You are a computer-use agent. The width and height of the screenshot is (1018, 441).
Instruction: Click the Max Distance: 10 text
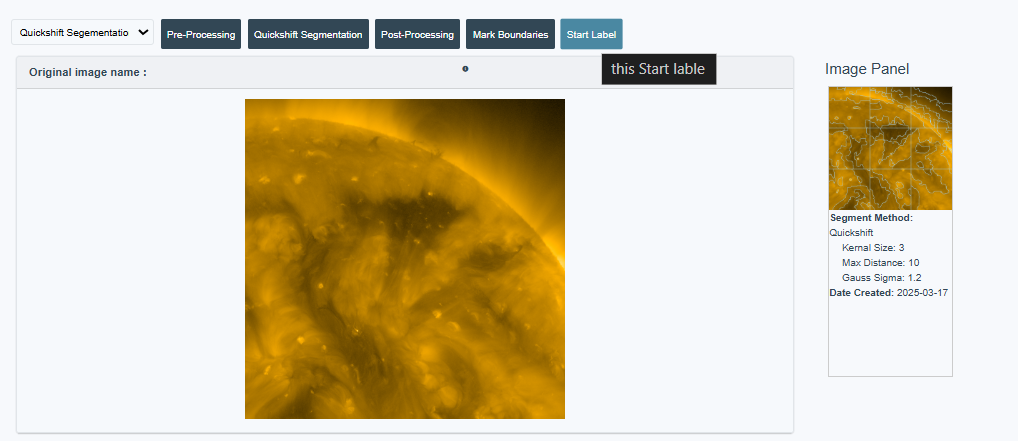coord(880,262)
